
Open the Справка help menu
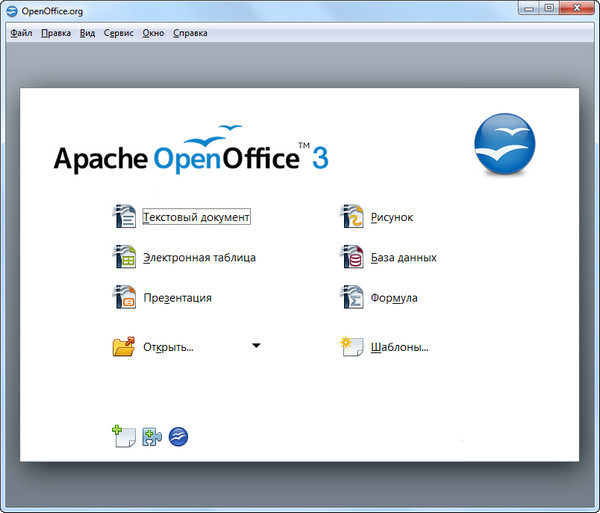[x=190, y=33]
